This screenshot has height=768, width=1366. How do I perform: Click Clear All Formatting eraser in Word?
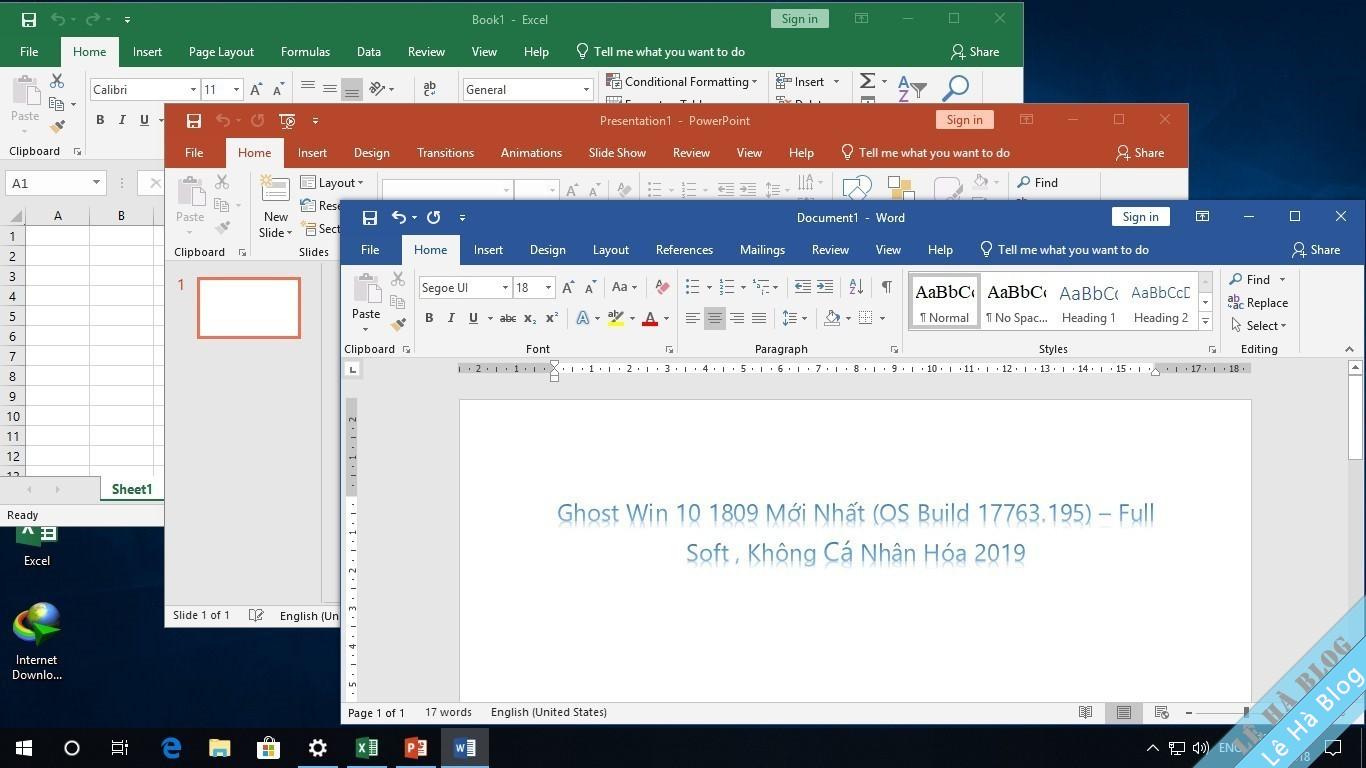click(662, 287)
